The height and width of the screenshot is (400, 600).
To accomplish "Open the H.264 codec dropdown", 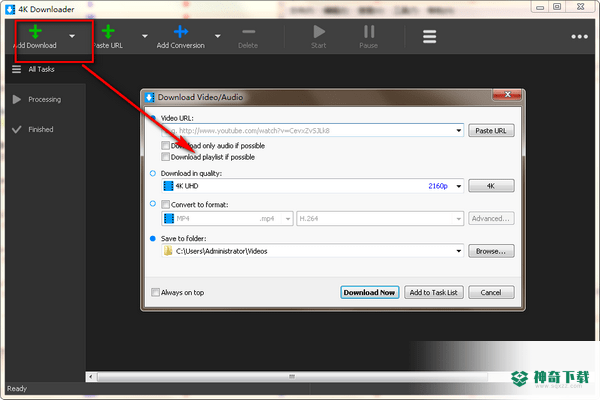I will pyautogui.click(x=458, y=219).
